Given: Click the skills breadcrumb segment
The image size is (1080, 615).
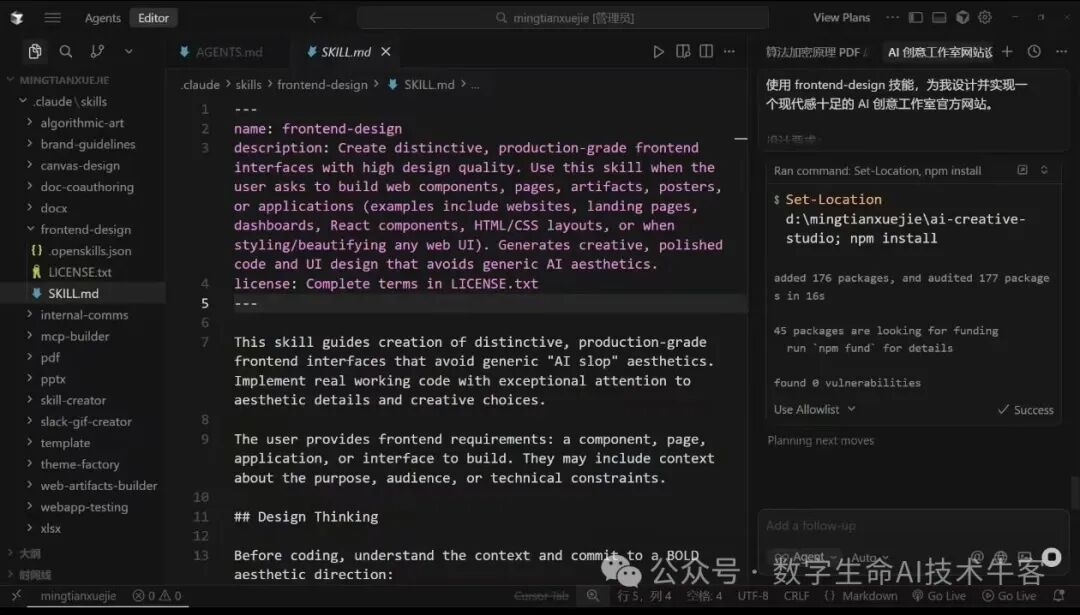Looking at the screenshot, I should tap(248, 84).
